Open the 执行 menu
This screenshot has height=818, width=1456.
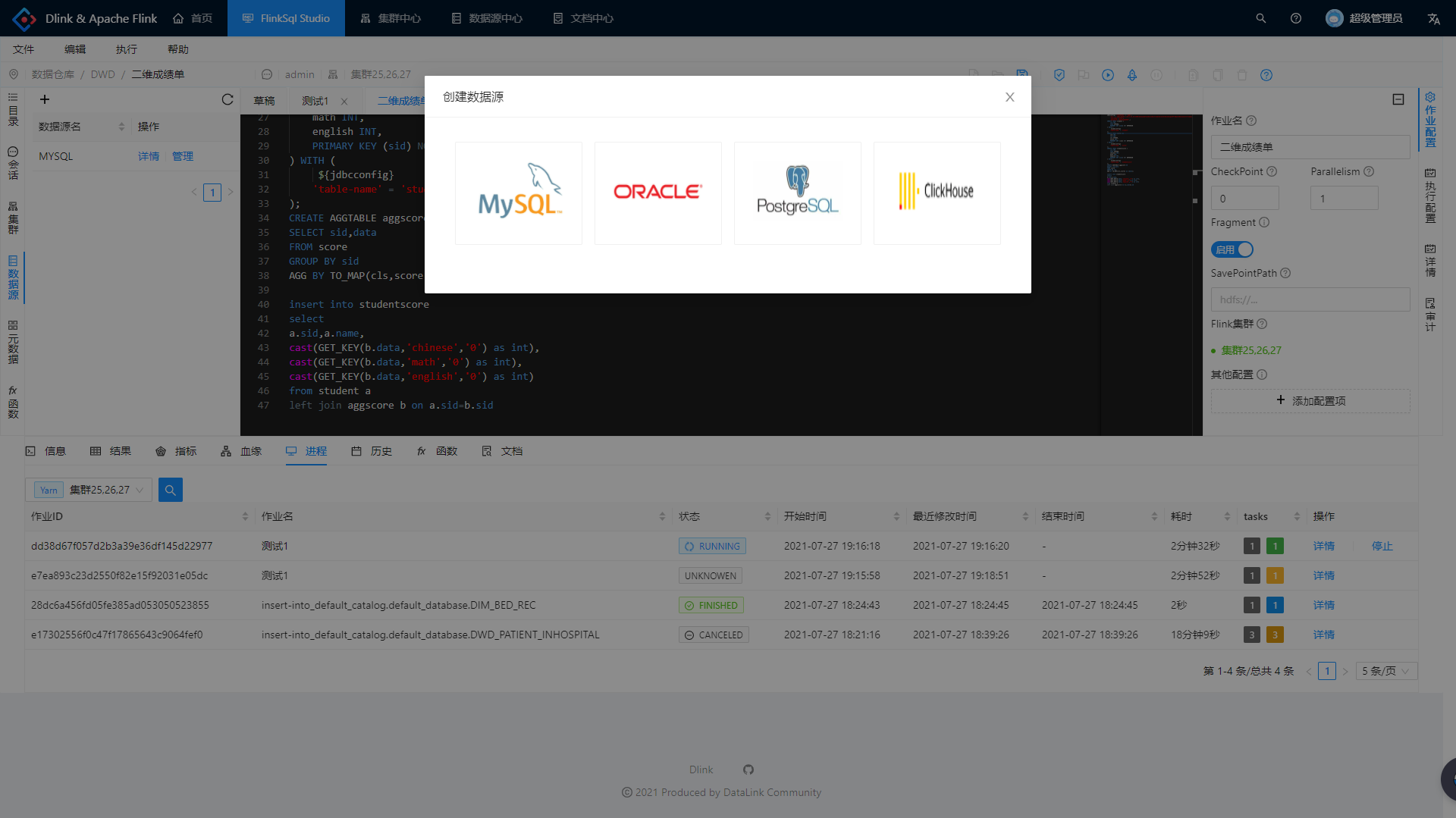pyautogui.click(x=127, y=49)
